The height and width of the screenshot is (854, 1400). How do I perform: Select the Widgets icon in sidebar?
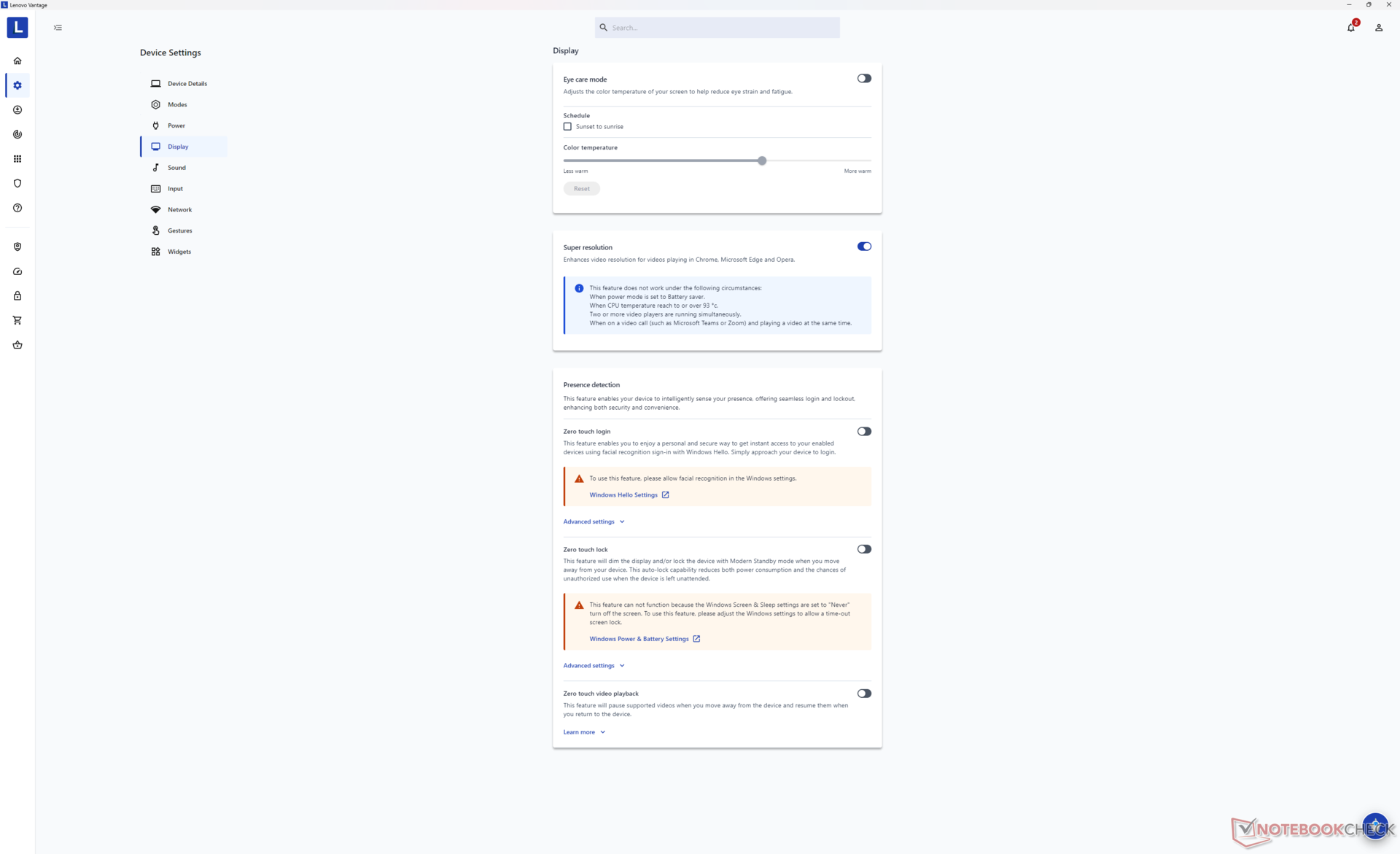click(x=155, y=251)
